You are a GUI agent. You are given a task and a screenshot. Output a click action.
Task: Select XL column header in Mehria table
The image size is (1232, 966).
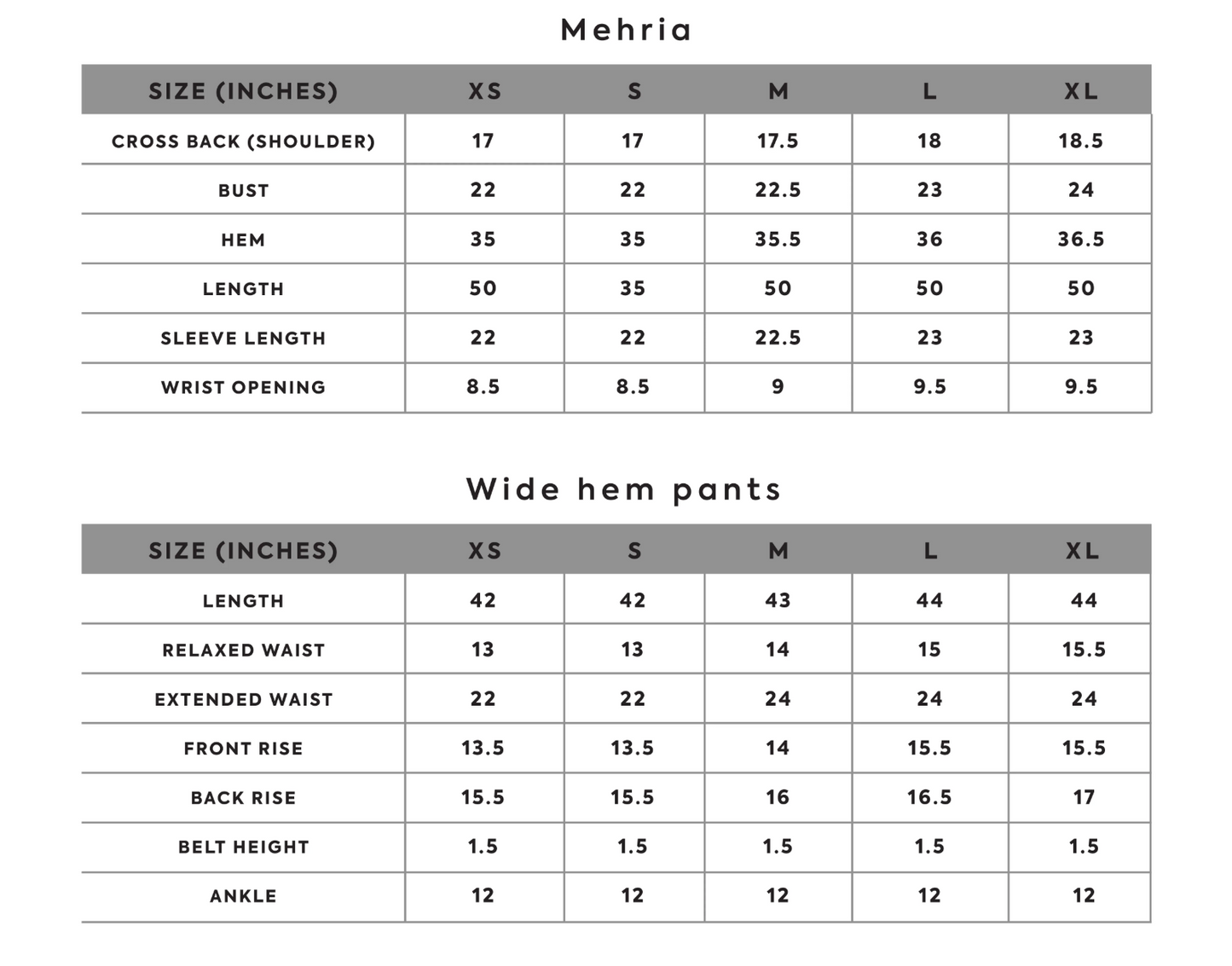tap(1080, 91)
